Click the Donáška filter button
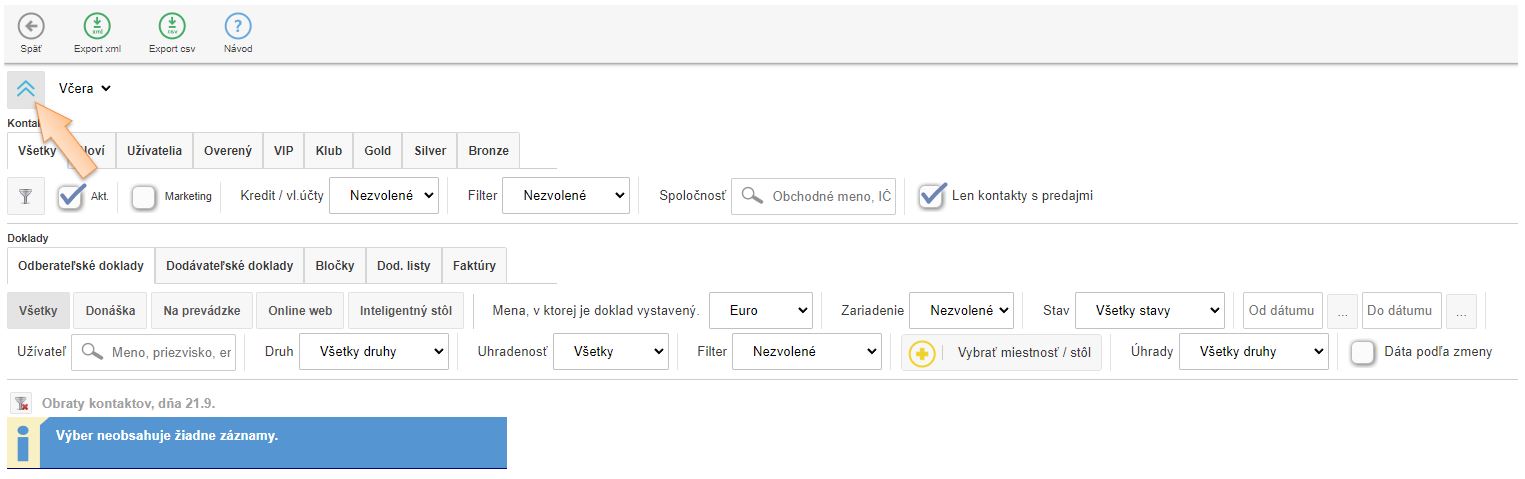 (110, 311)
